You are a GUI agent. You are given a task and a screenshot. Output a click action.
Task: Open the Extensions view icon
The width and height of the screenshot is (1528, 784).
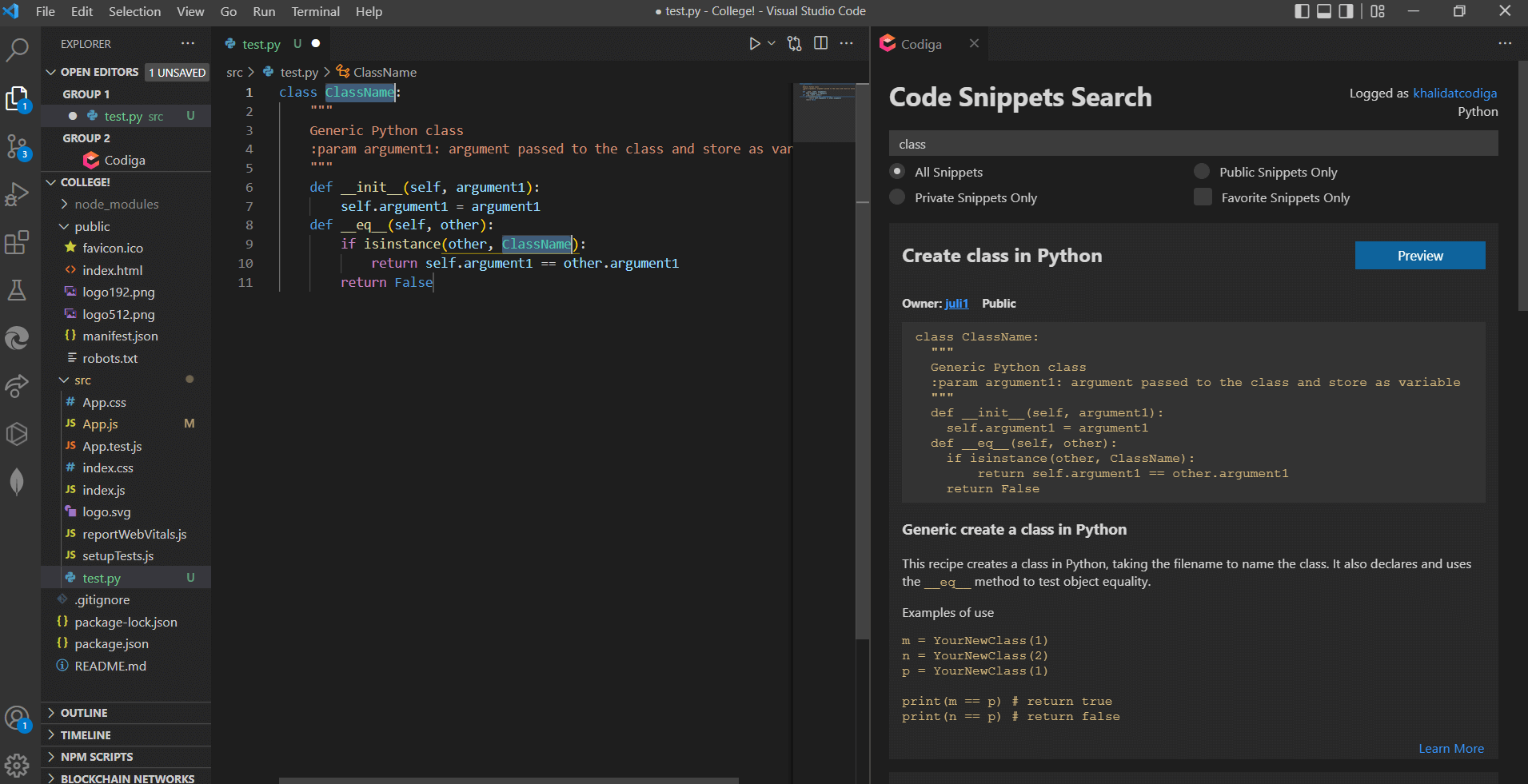tap(17, 242)
